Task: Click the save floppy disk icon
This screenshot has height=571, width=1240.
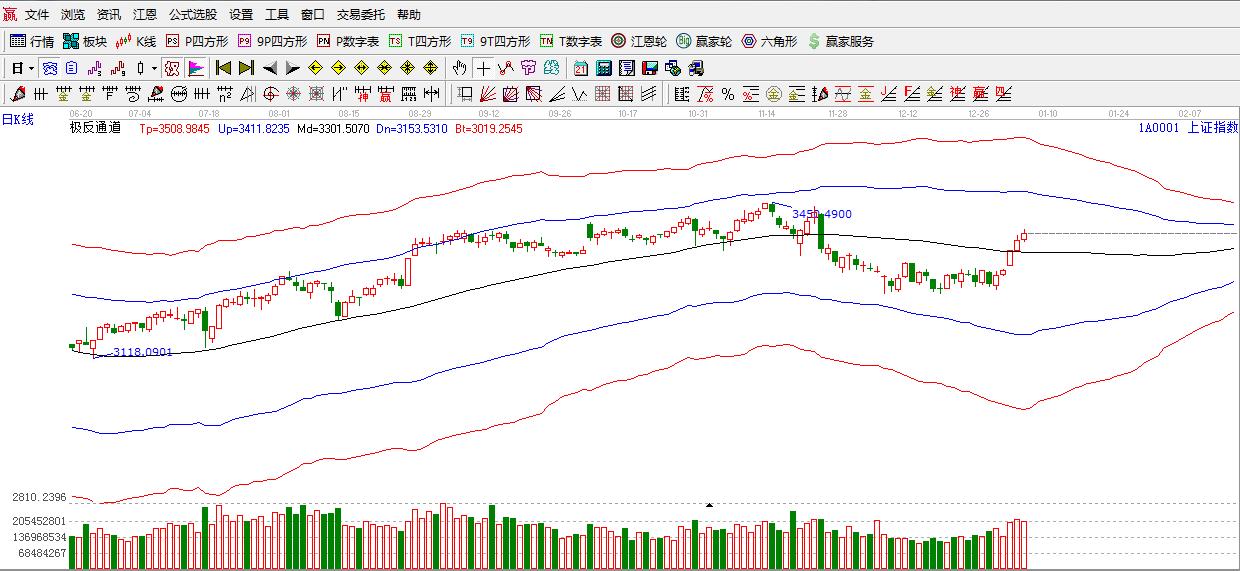Action: click(x=650, y=68)
